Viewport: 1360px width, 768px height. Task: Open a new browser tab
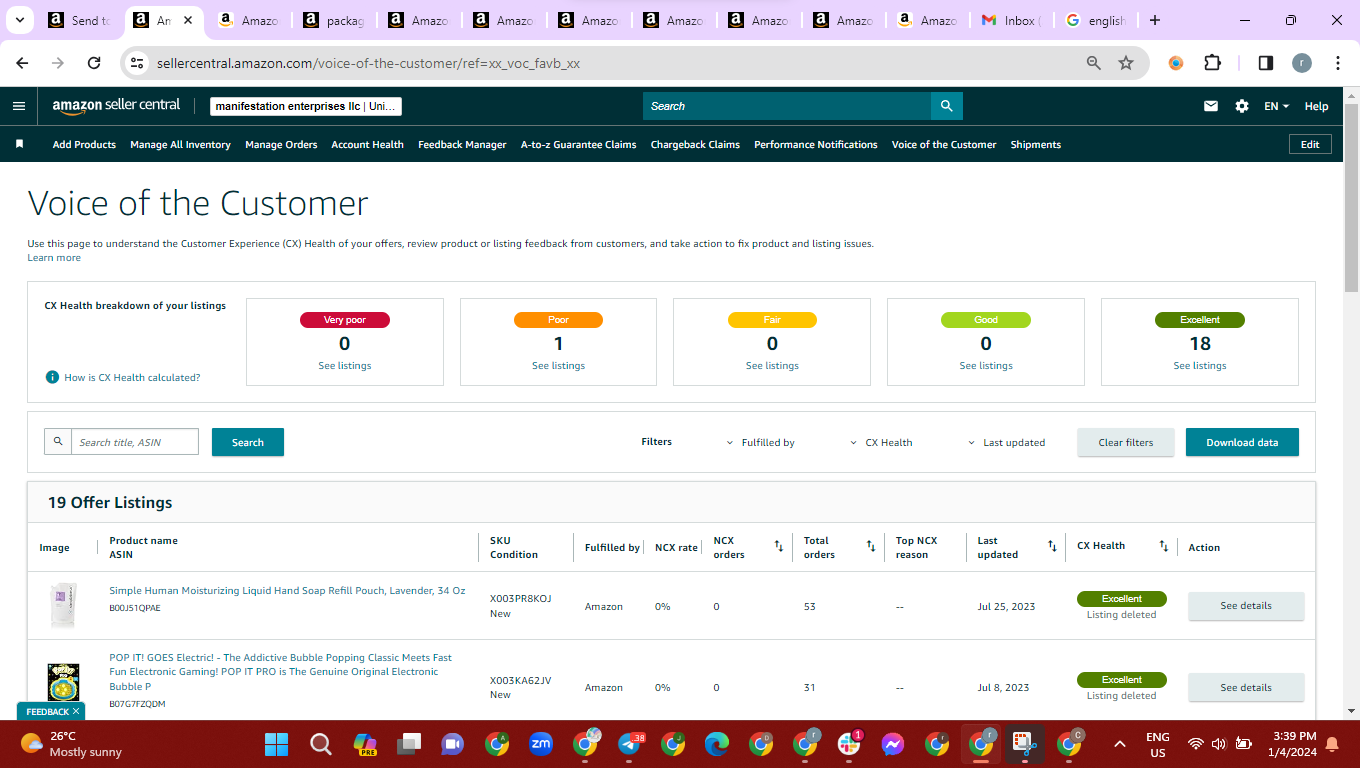(1155, 20)
